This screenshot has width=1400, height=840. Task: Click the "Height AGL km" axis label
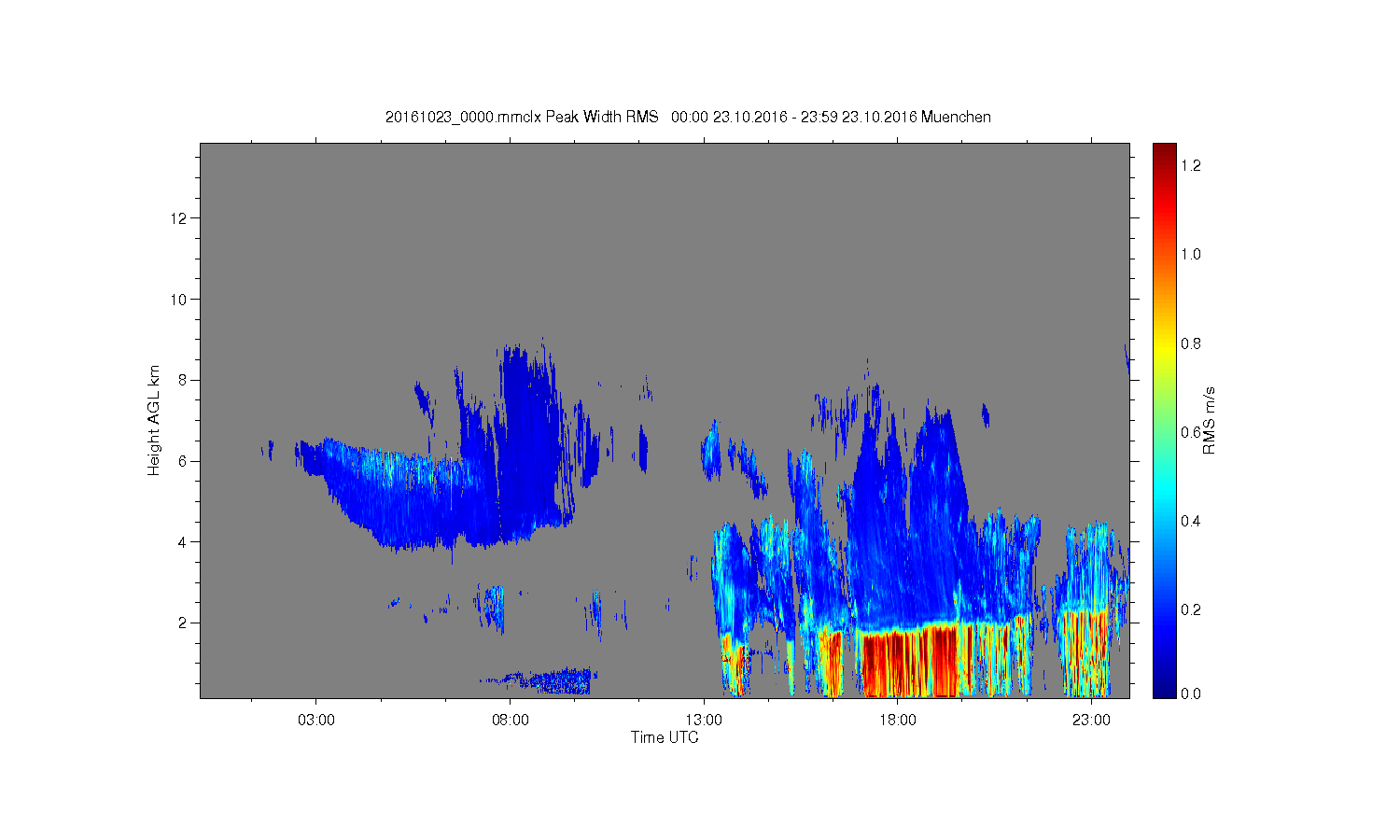[154, 420]
